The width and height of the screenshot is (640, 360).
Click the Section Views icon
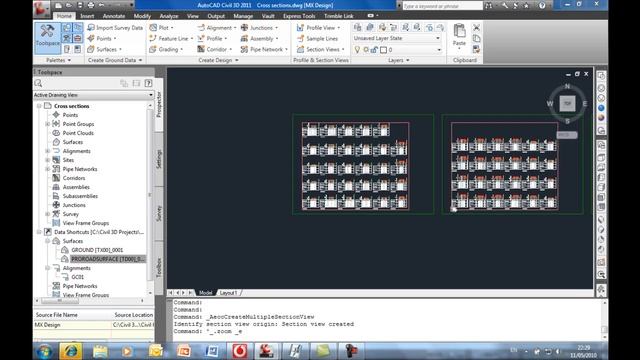pos(300,49)
